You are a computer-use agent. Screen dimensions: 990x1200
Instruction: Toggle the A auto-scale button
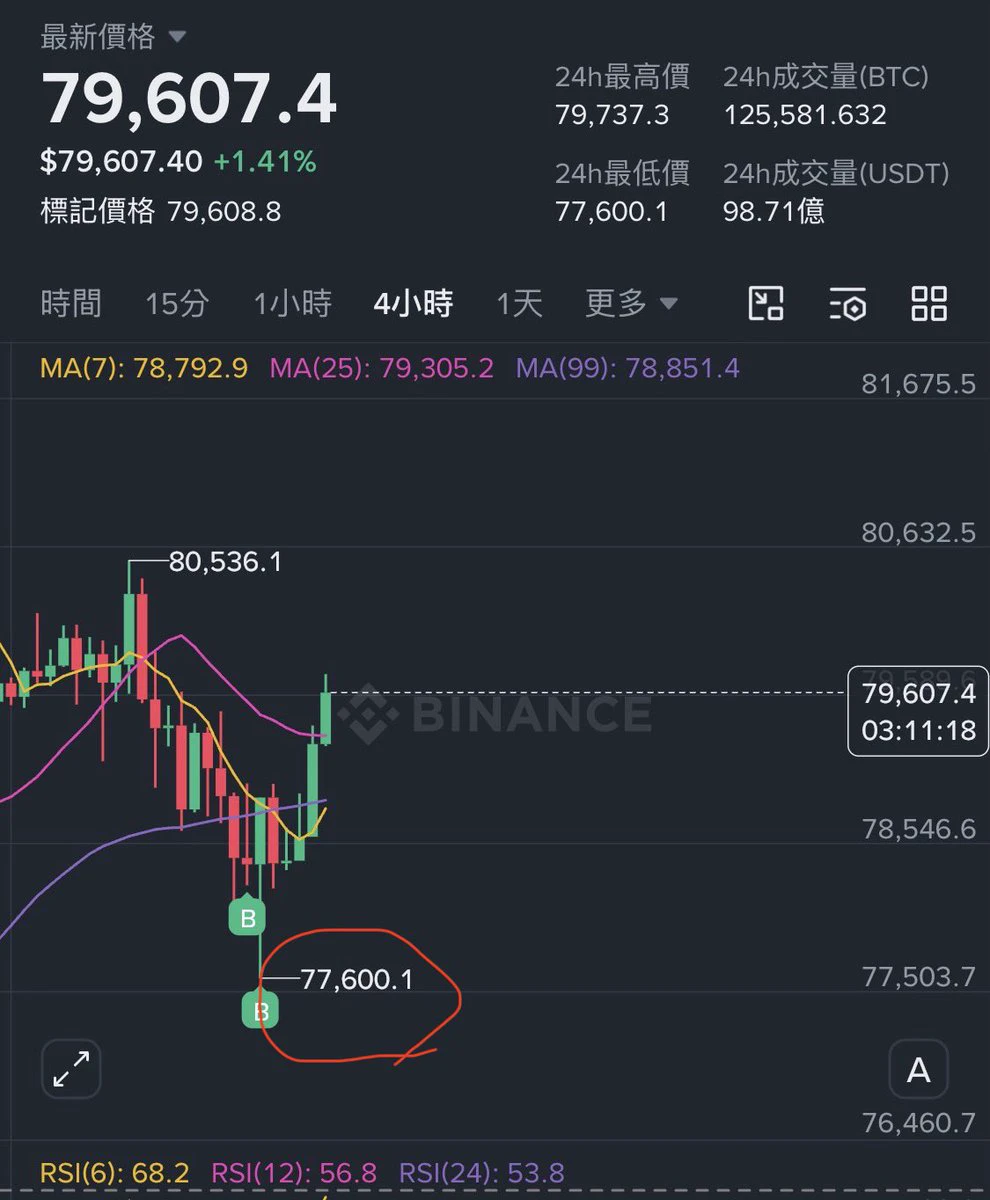tap(918, 1070)
